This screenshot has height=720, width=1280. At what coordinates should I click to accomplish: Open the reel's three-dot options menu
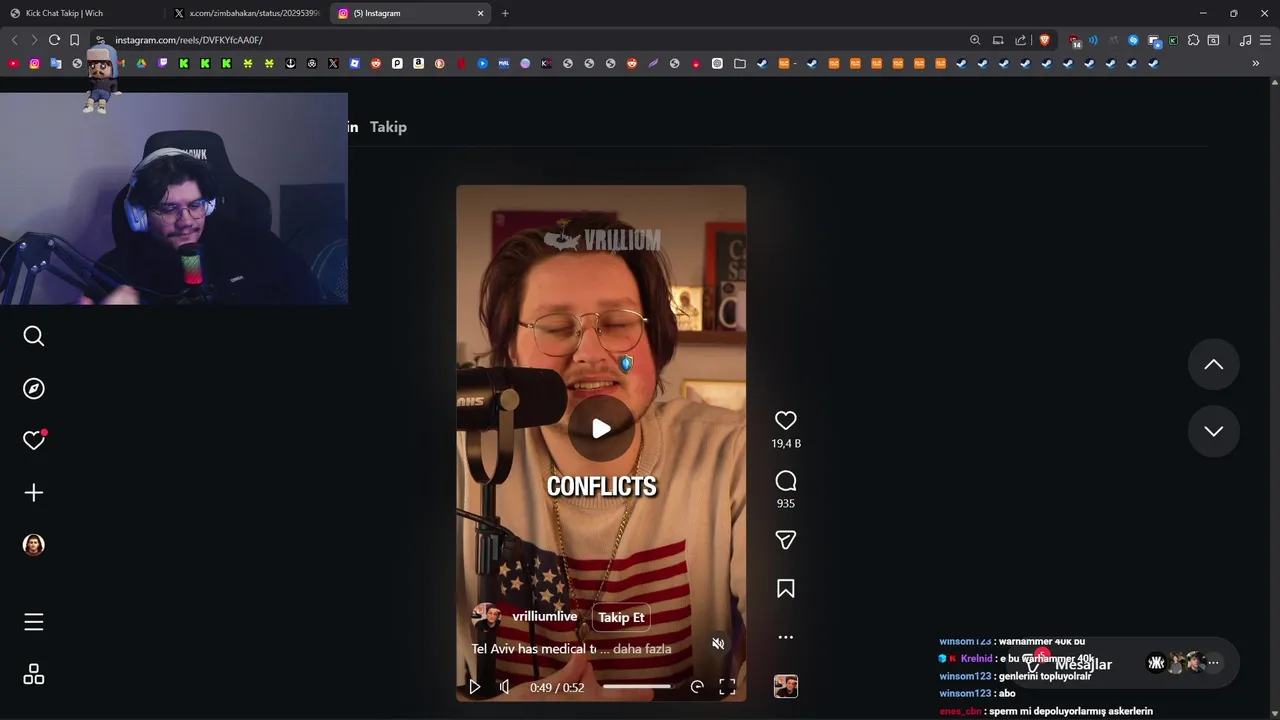786,637
